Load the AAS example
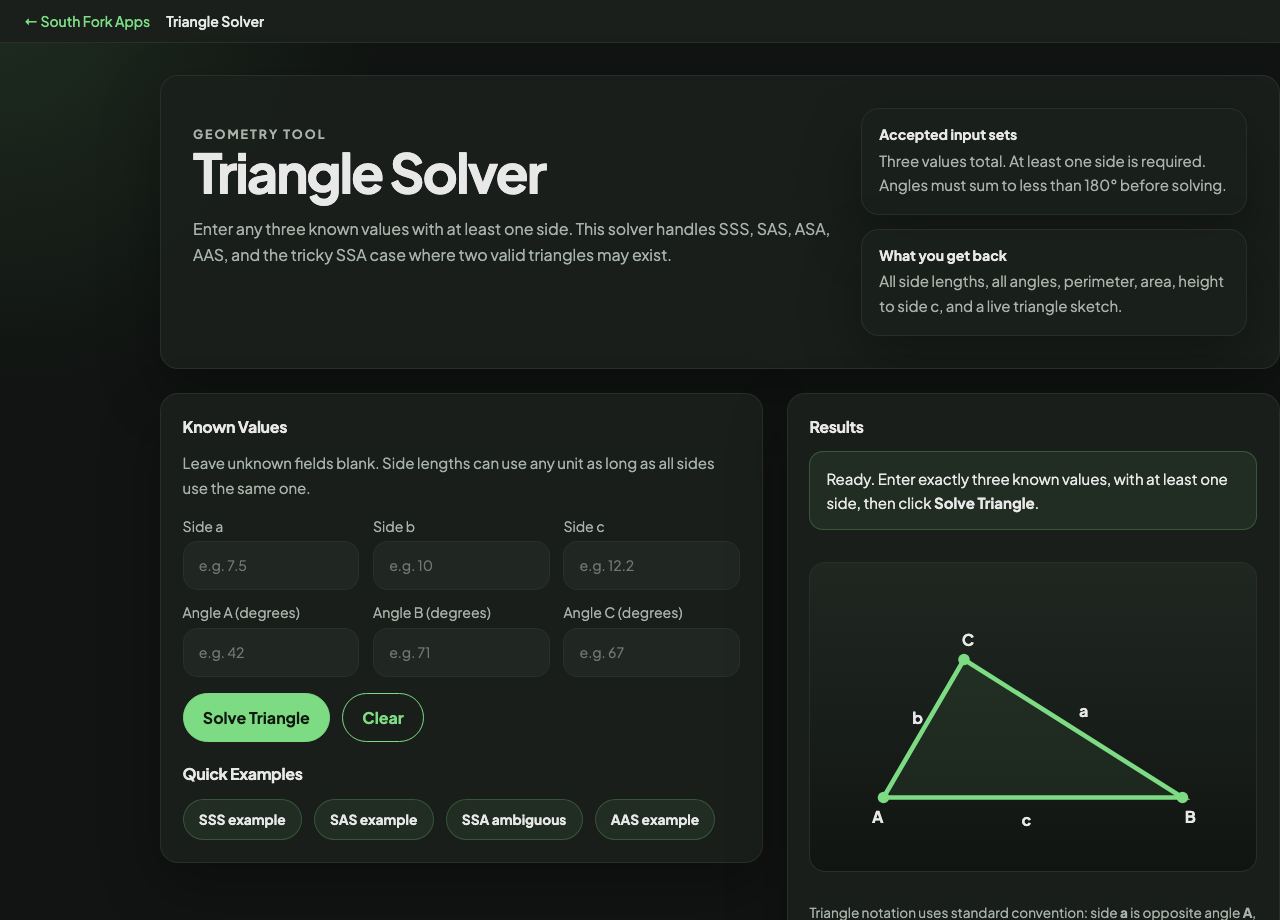1280x920 pixels. [654, 819]
